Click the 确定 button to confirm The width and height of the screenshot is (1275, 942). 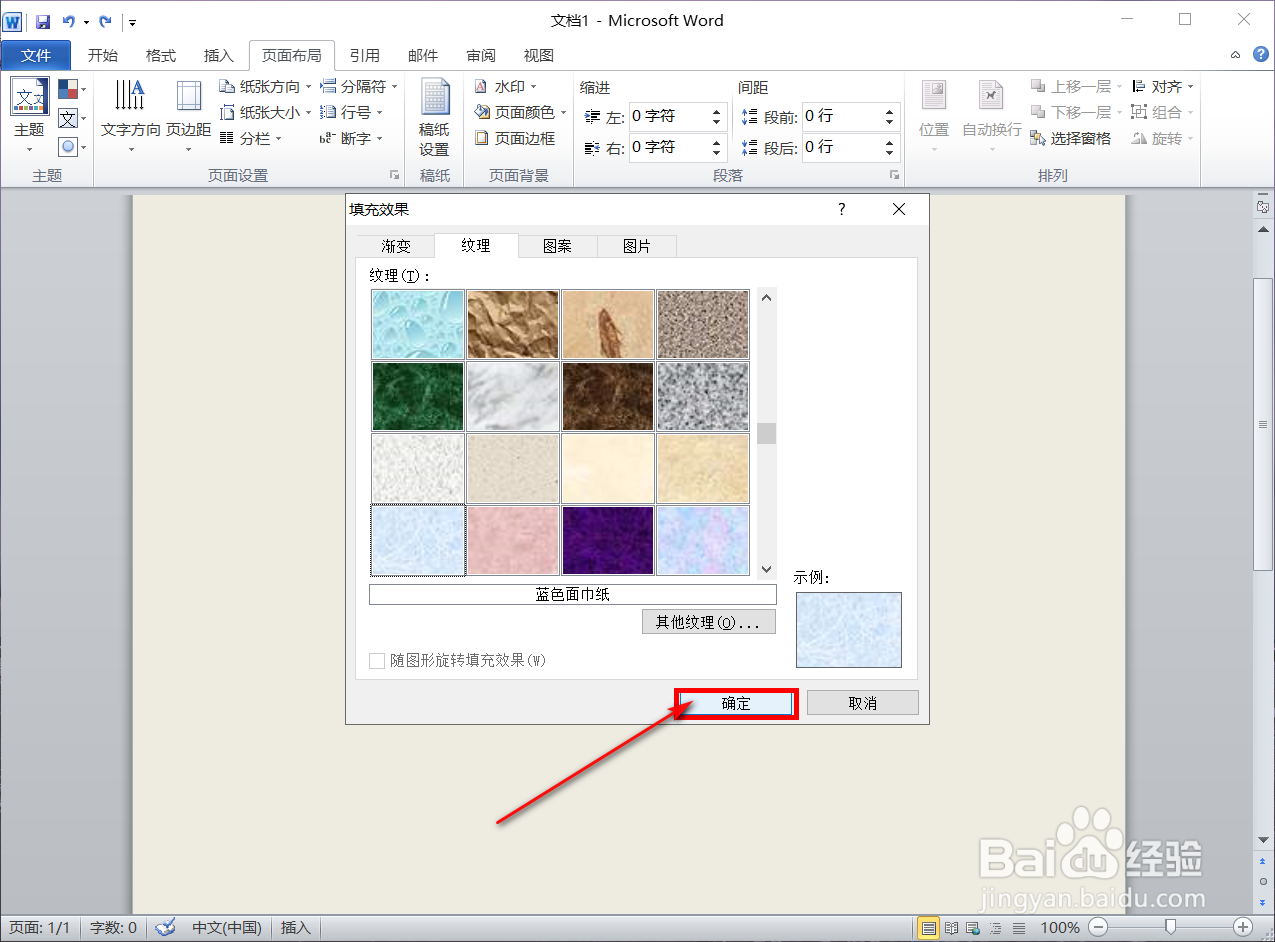735,703
